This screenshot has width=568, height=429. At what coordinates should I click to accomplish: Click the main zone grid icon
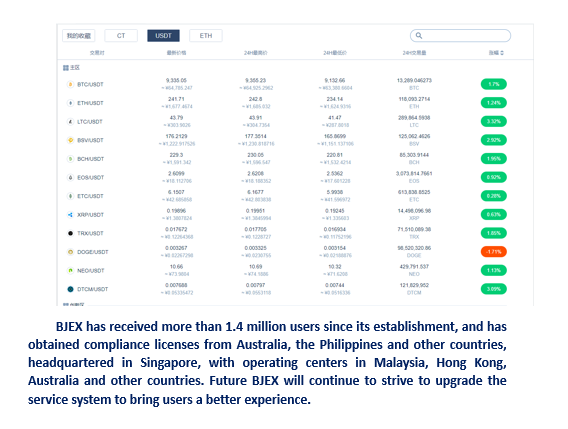click(x=66, y=68)
